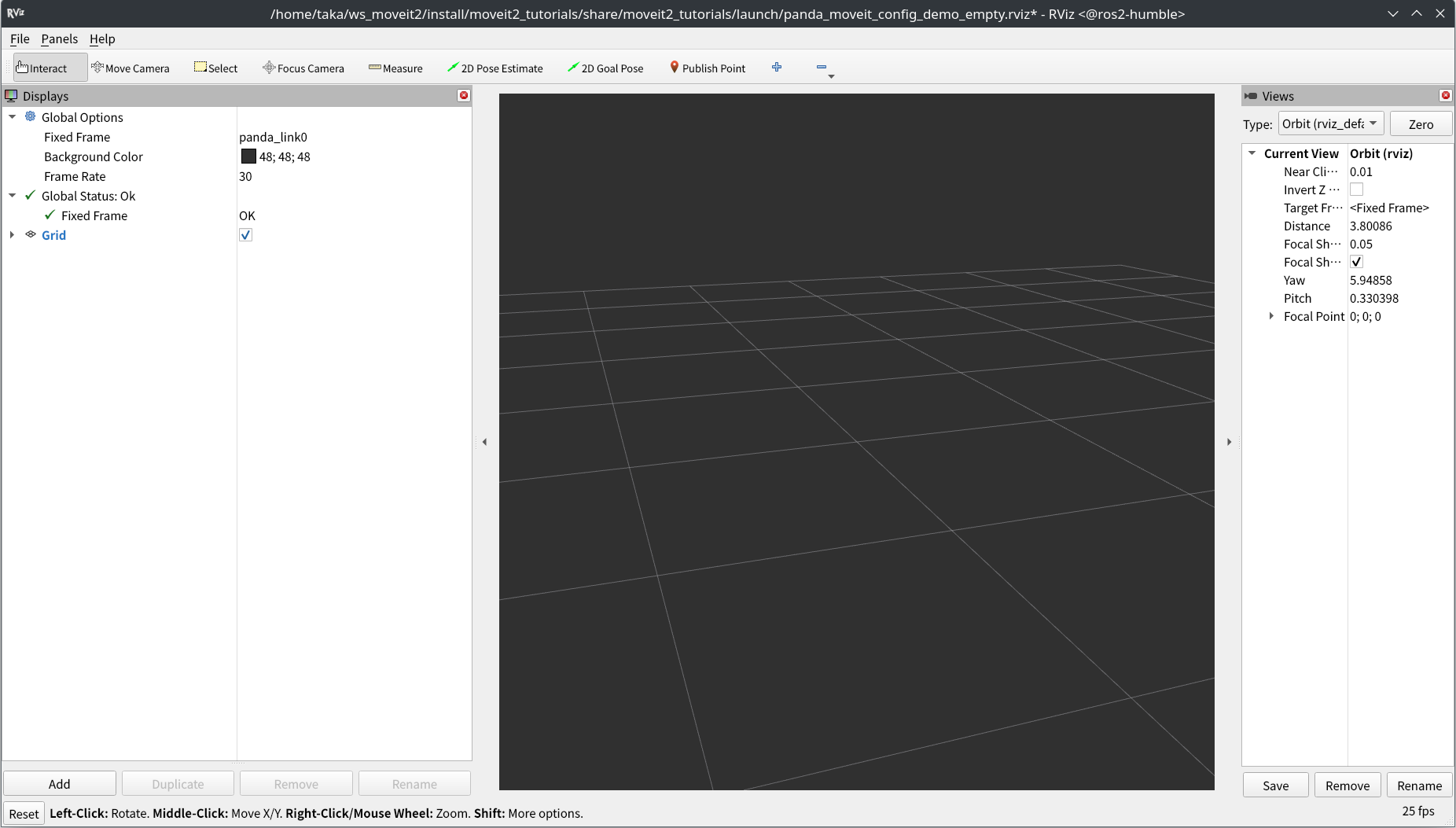Viewport: 1456px width, 828px height.
Task: Select the 2D Pose Estimate tool
Action: click(x=495, y=68)
